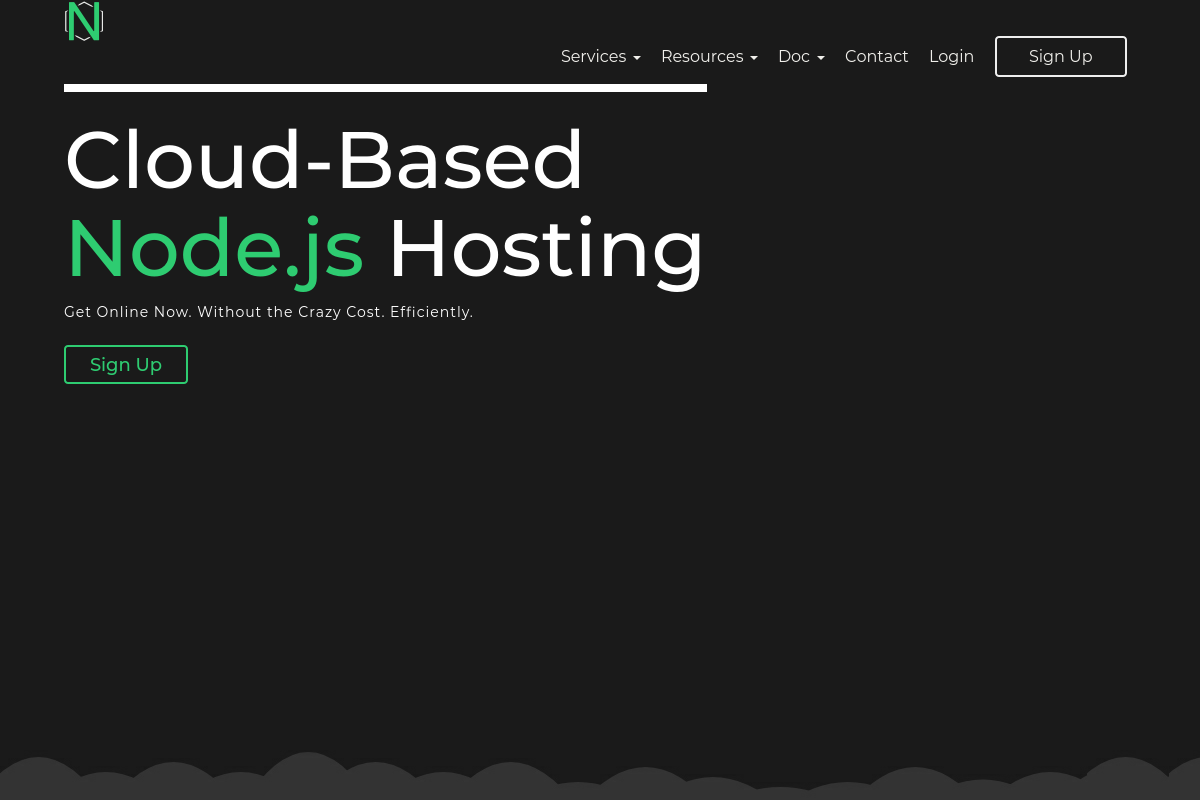This screenshot has height=800, width=1200.
Task: Open the Doc dropdown menu
Action: pyautogui.click(x=801, y=57)
